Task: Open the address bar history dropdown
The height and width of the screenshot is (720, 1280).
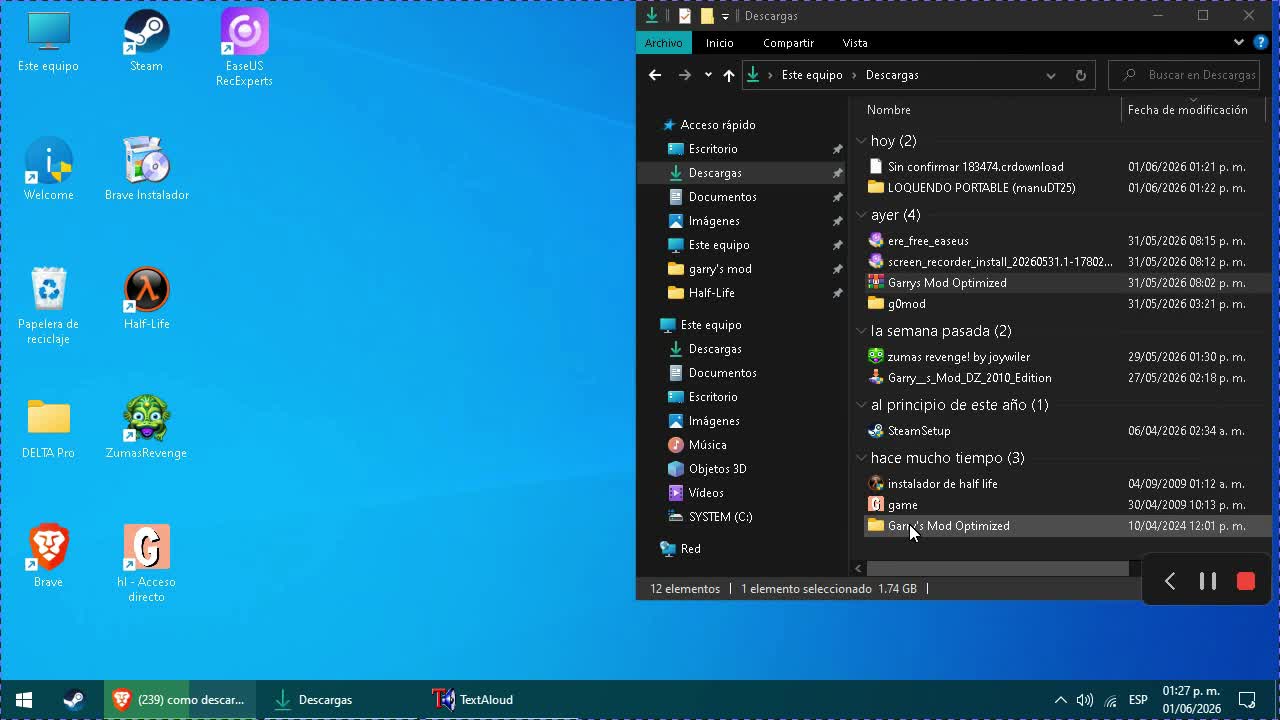Action: (x=1051, y=75)
